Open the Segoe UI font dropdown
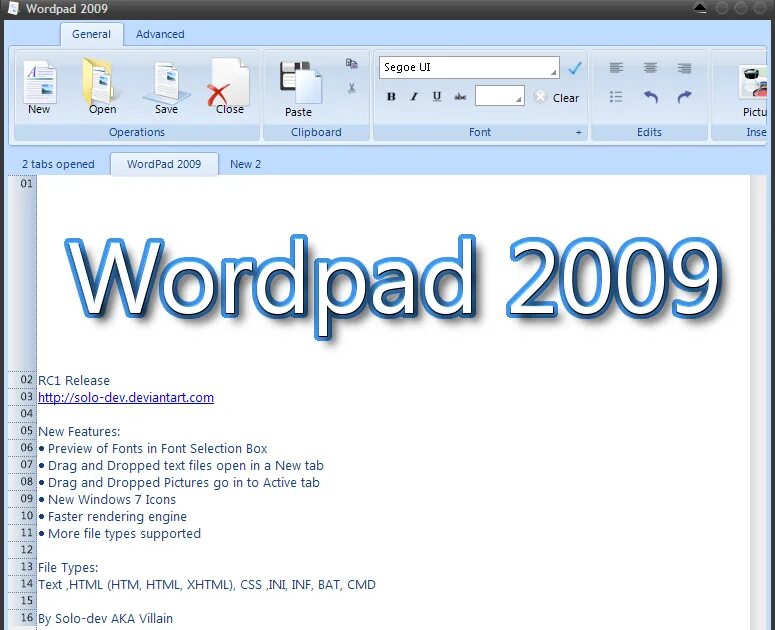This screenshot has height=630, width=775. tap(469, 67)
